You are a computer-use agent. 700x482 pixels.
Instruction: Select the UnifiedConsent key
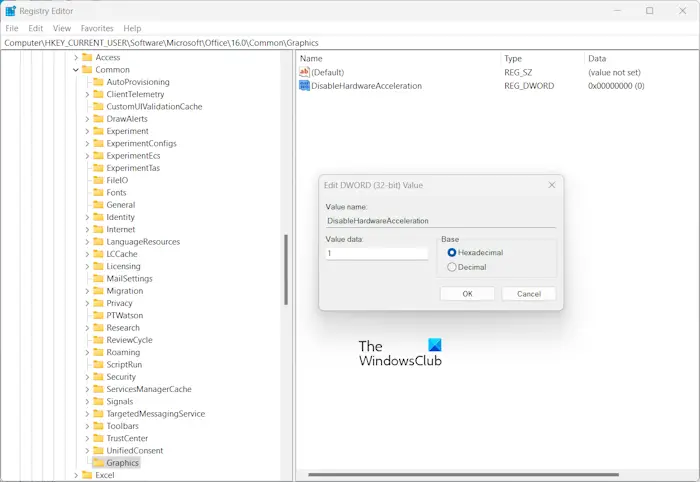134,450
